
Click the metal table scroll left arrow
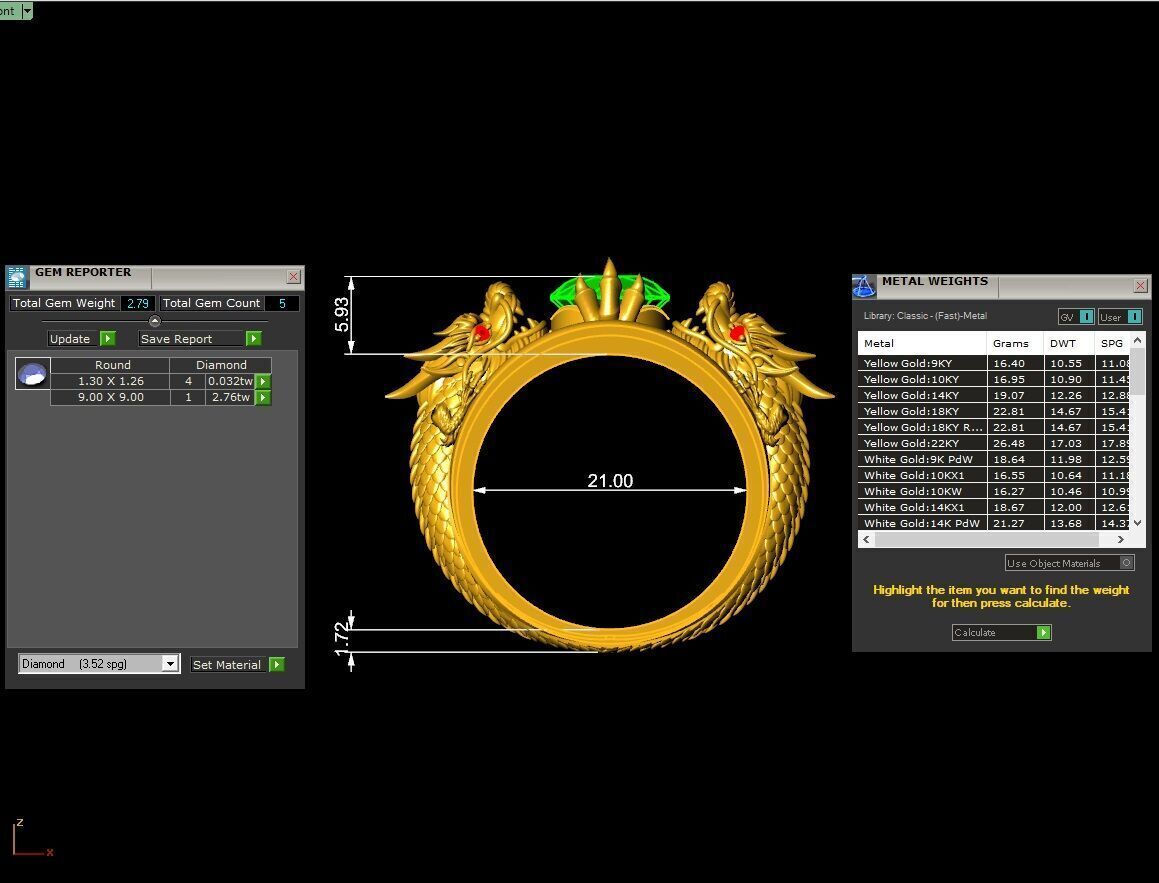[866, 539]
